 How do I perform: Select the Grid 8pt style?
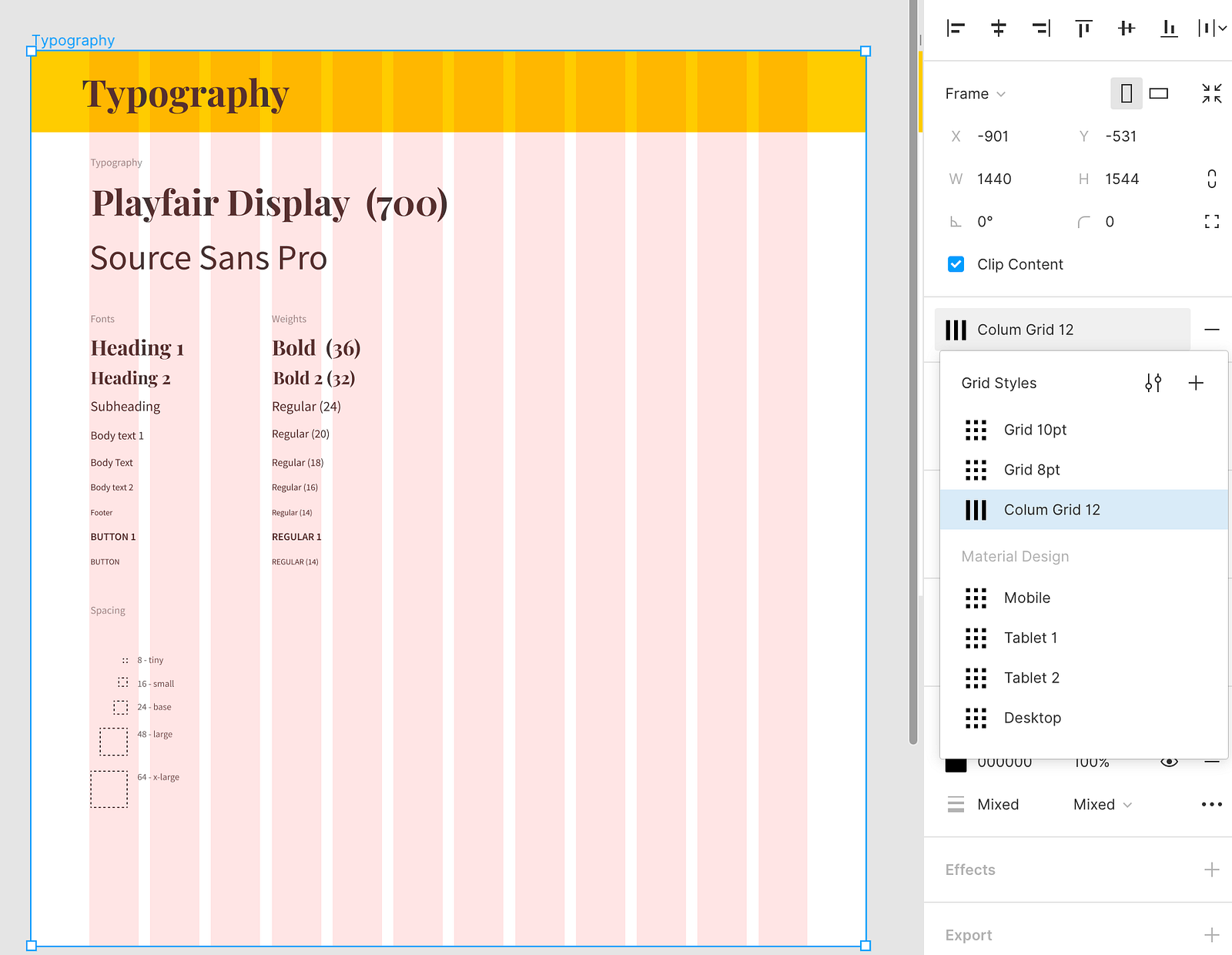pyautogui.click(x=1084, y=470)
